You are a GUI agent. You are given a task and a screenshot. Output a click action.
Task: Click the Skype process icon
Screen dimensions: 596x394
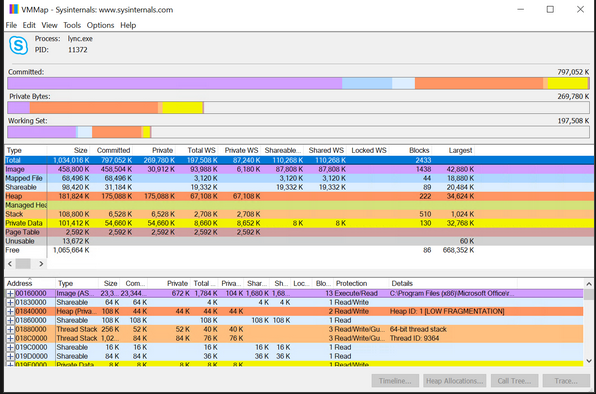(18, 45)
